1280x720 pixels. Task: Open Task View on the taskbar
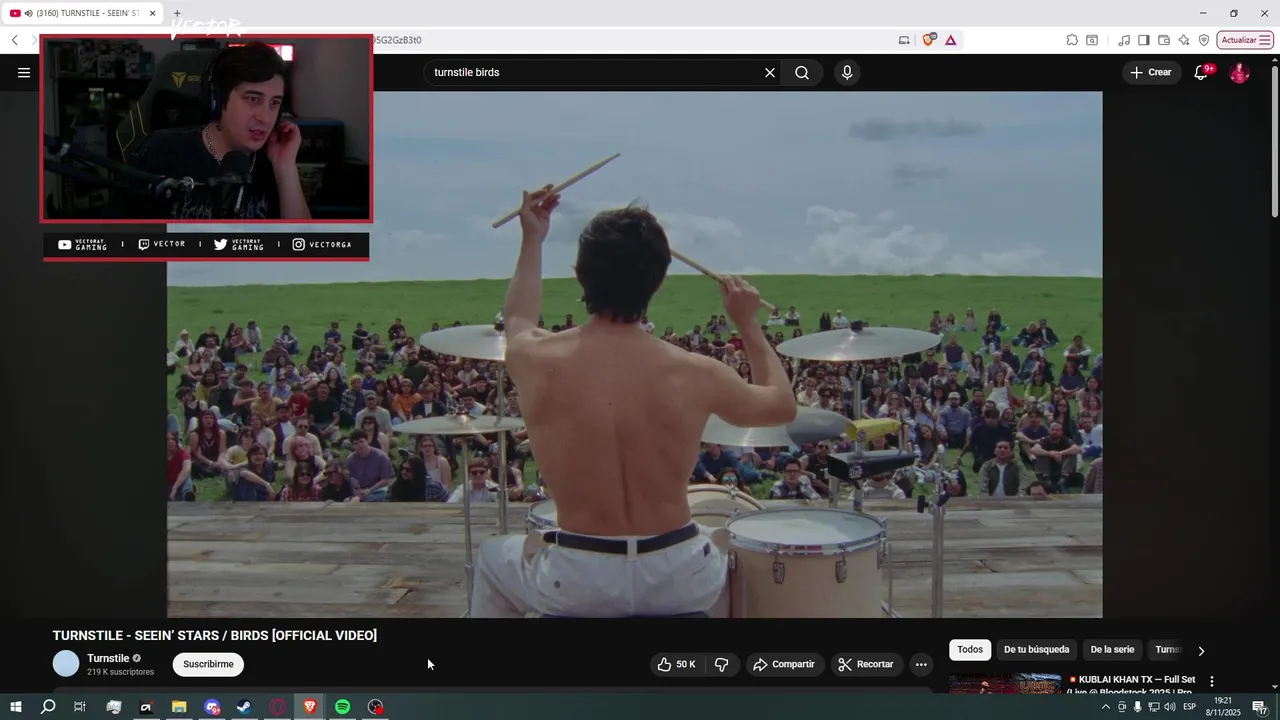coord(80,707)
